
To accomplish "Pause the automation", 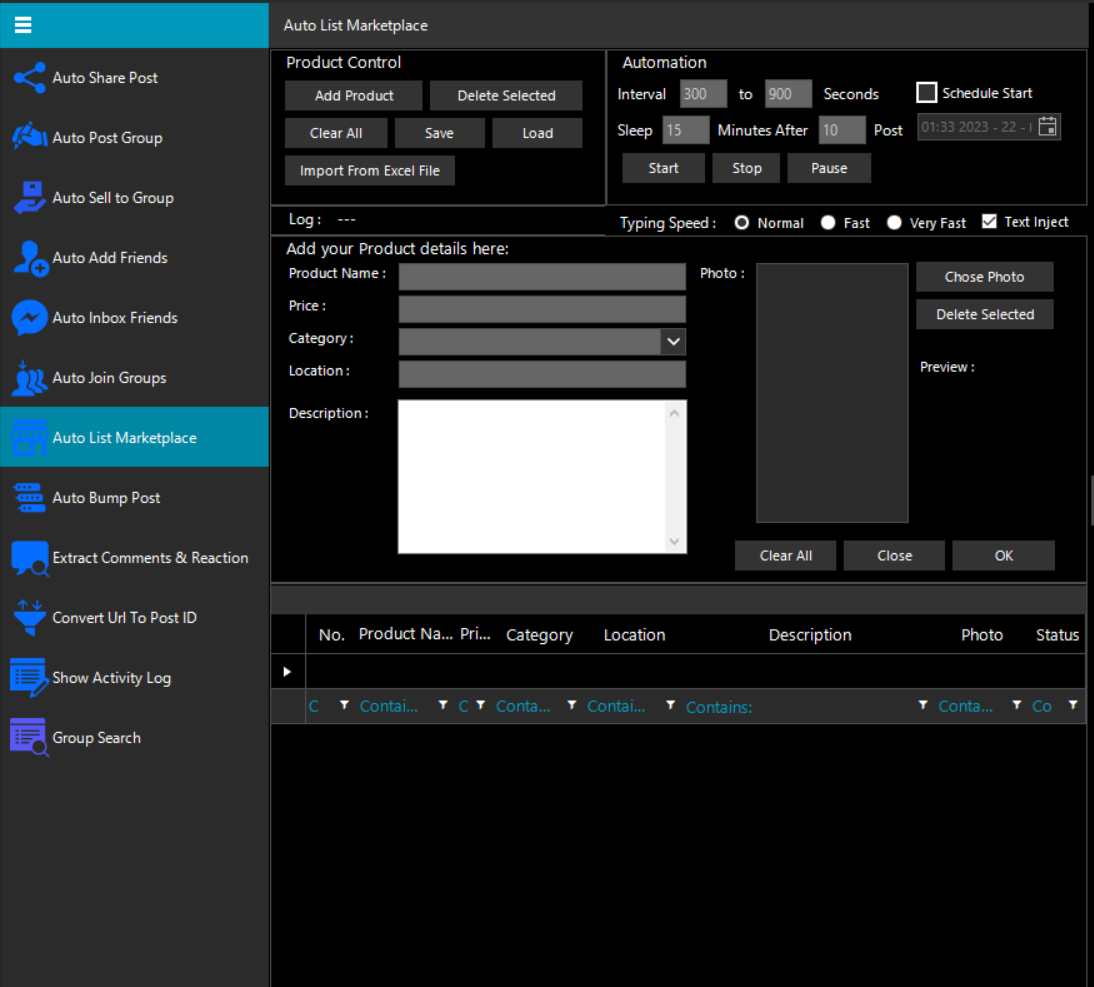I will (830, 168).
